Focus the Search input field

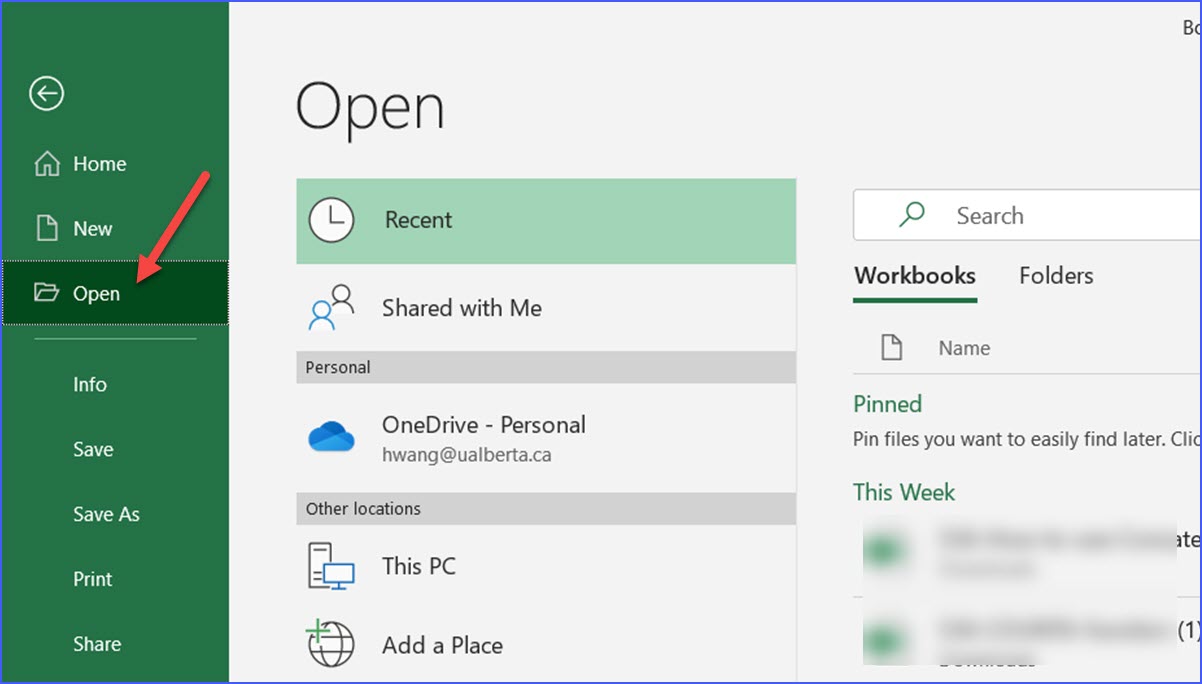[x=1027, y=215]
